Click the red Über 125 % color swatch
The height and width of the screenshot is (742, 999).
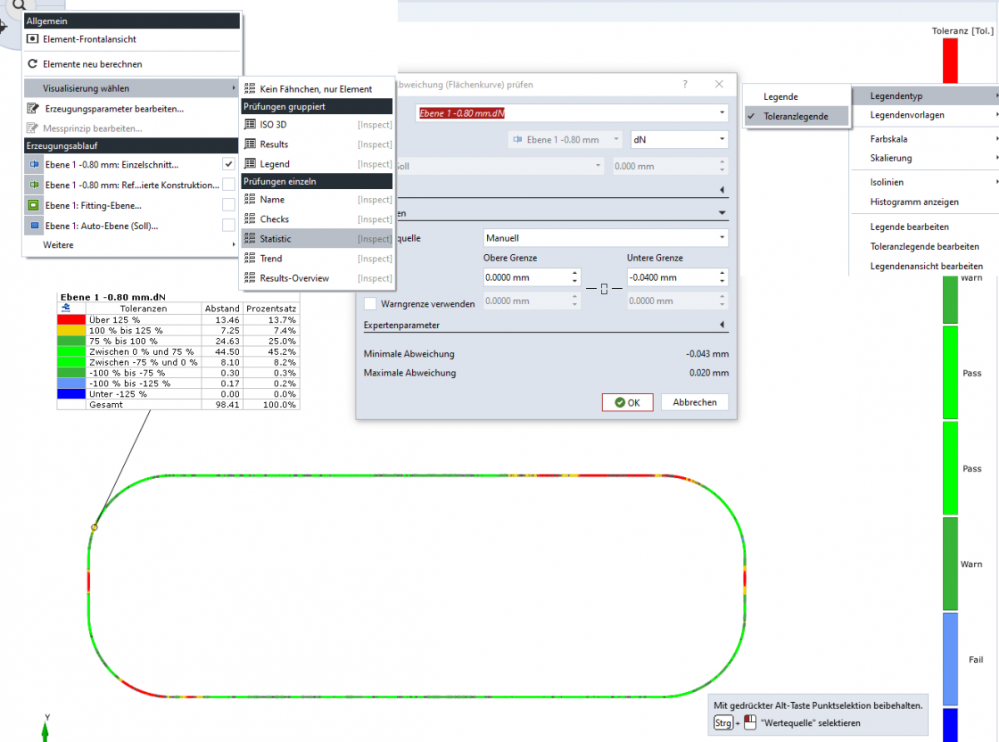click(x=69, y=320)
